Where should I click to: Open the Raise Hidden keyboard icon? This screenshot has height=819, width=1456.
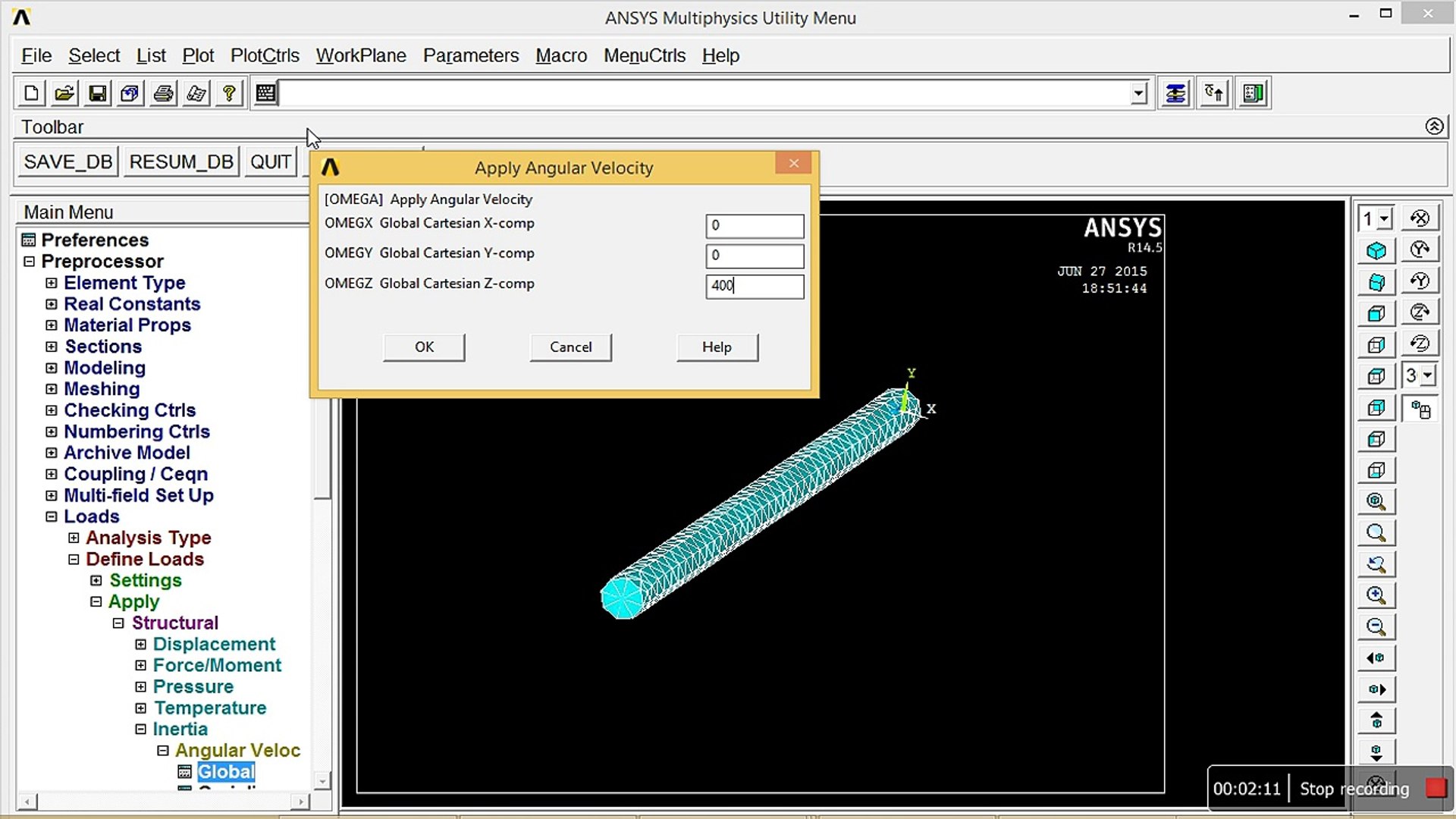(266, 93)
